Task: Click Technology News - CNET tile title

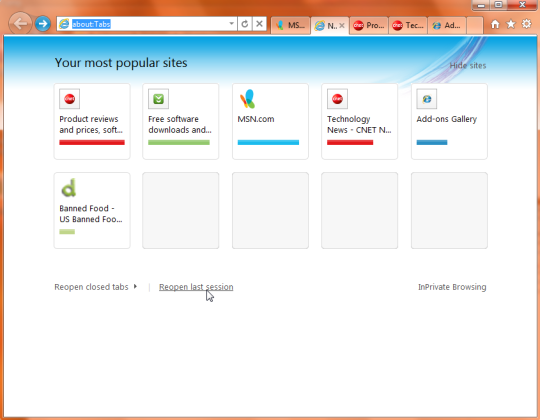Action: 359,124
